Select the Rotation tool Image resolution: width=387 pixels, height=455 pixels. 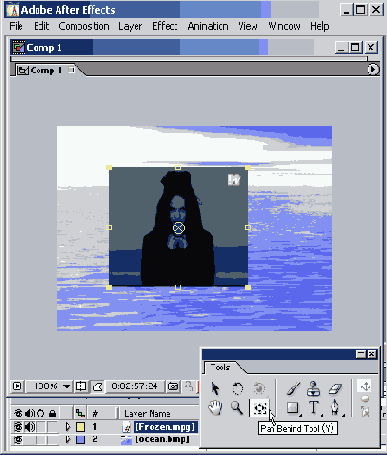point(237,389)
